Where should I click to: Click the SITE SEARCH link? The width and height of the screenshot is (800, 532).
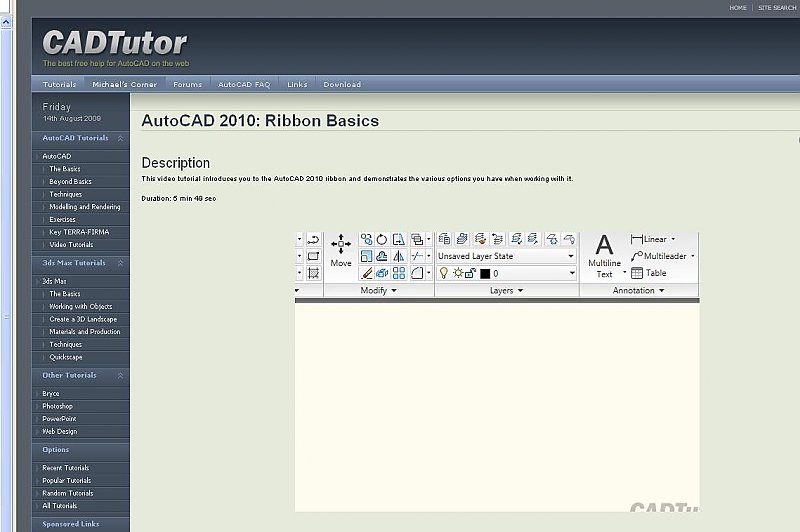coord(777,8)
